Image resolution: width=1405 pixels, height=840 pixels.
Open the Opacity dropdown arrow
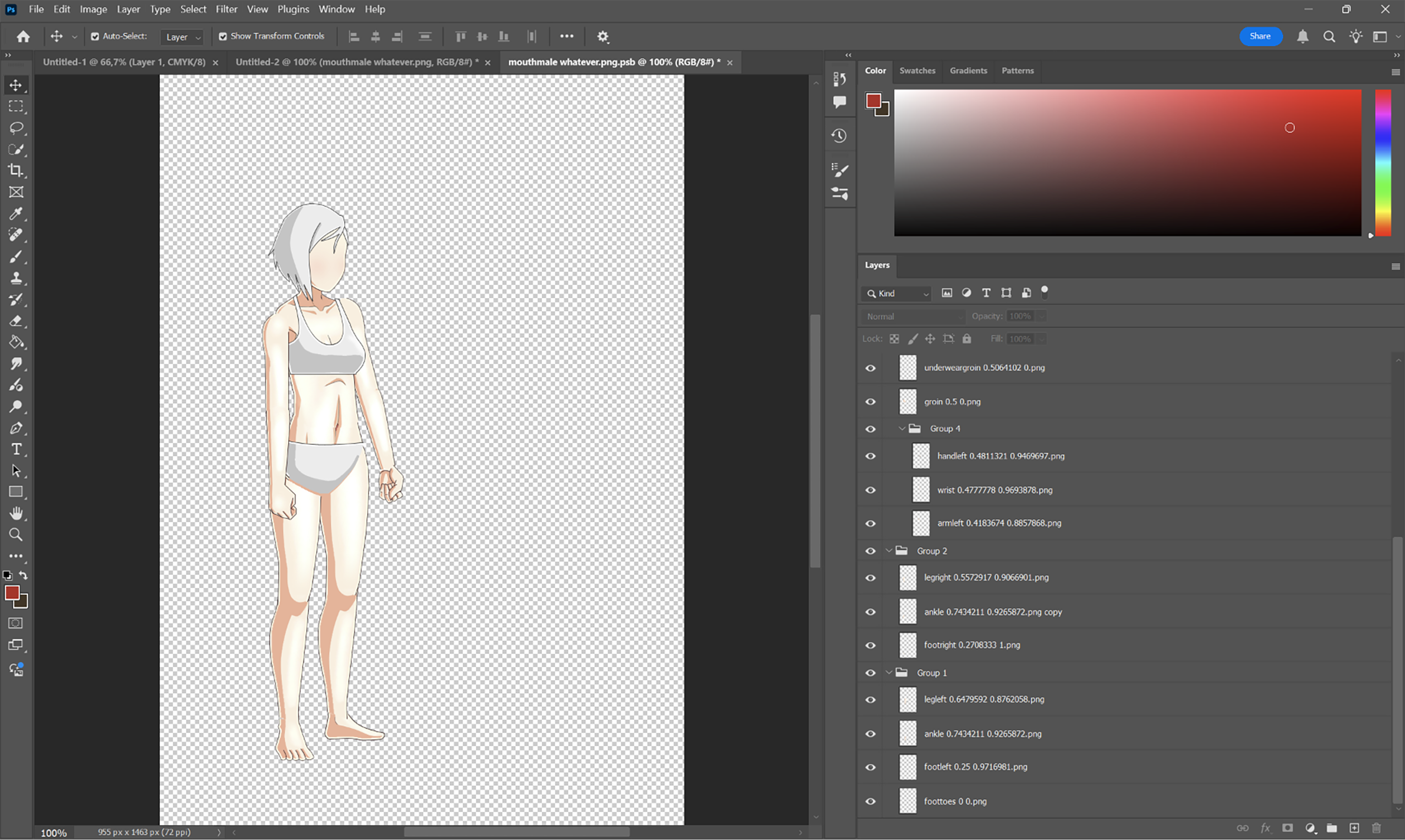(x=1041, y=316)
